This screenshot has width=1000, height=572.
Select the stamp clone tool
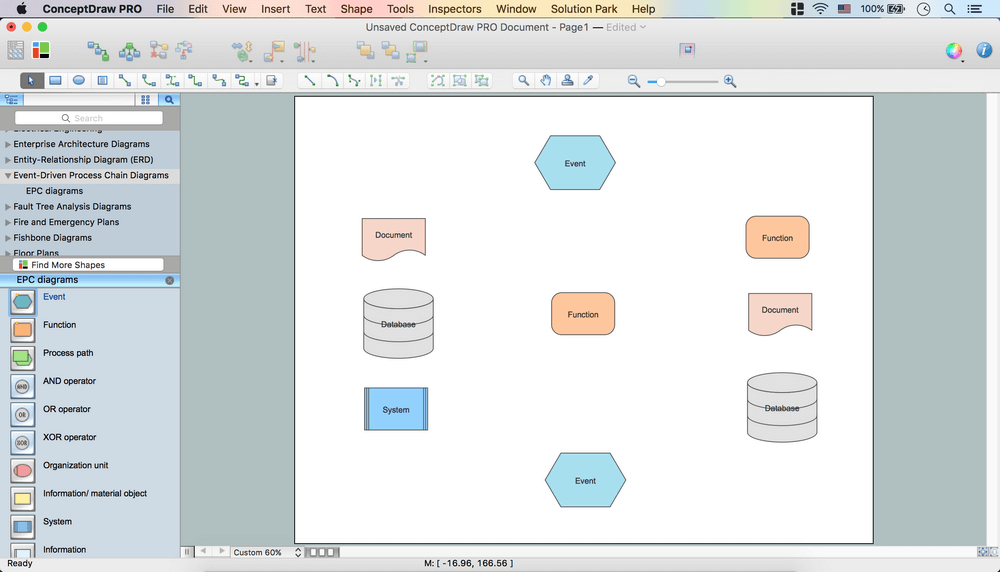click(x=567, y=81)
